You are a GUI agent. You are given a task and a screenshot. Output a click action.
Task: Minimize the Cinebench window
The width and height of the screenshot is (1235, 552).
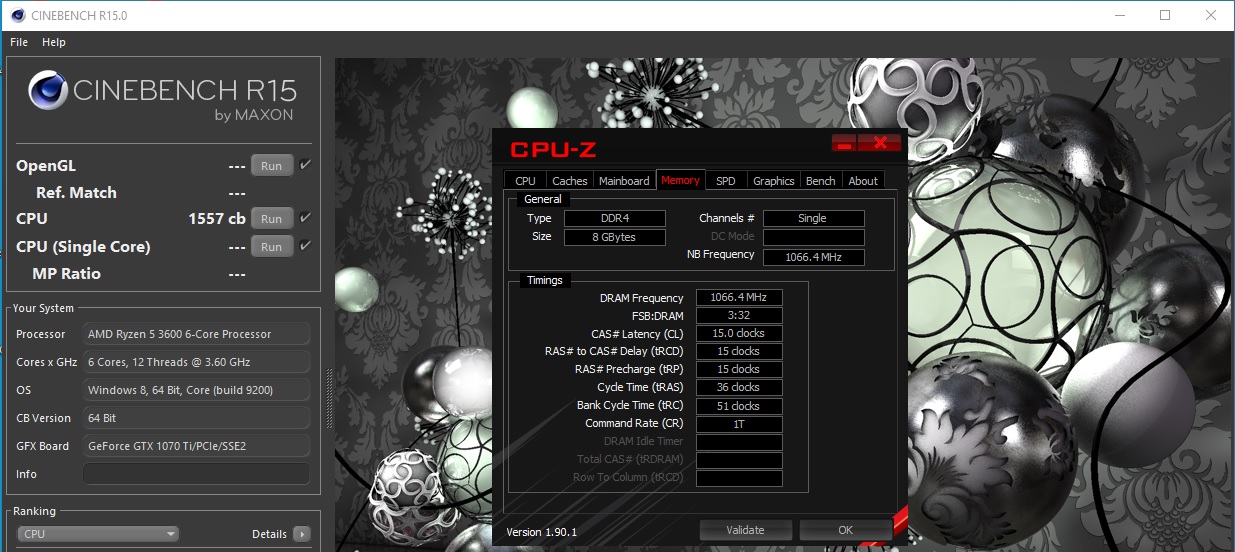coord(1119,16)
